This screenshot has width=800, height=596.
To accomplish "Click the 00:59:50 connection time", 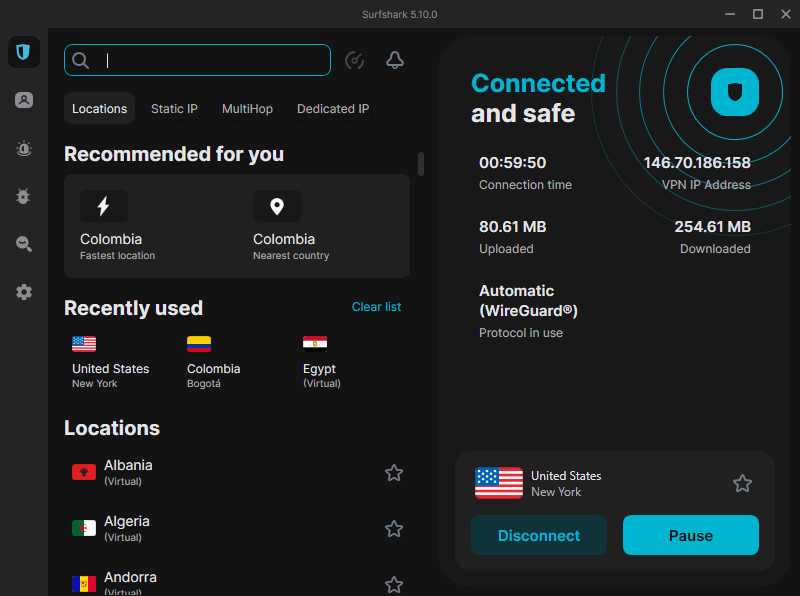I will 512,163.
